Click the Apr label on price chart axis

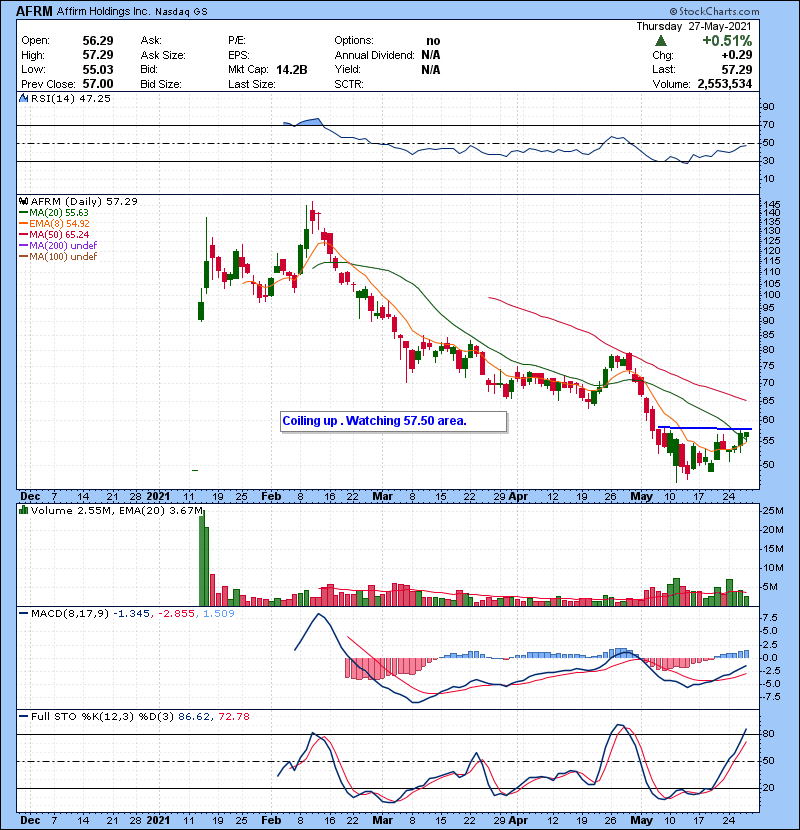[518, 497]
